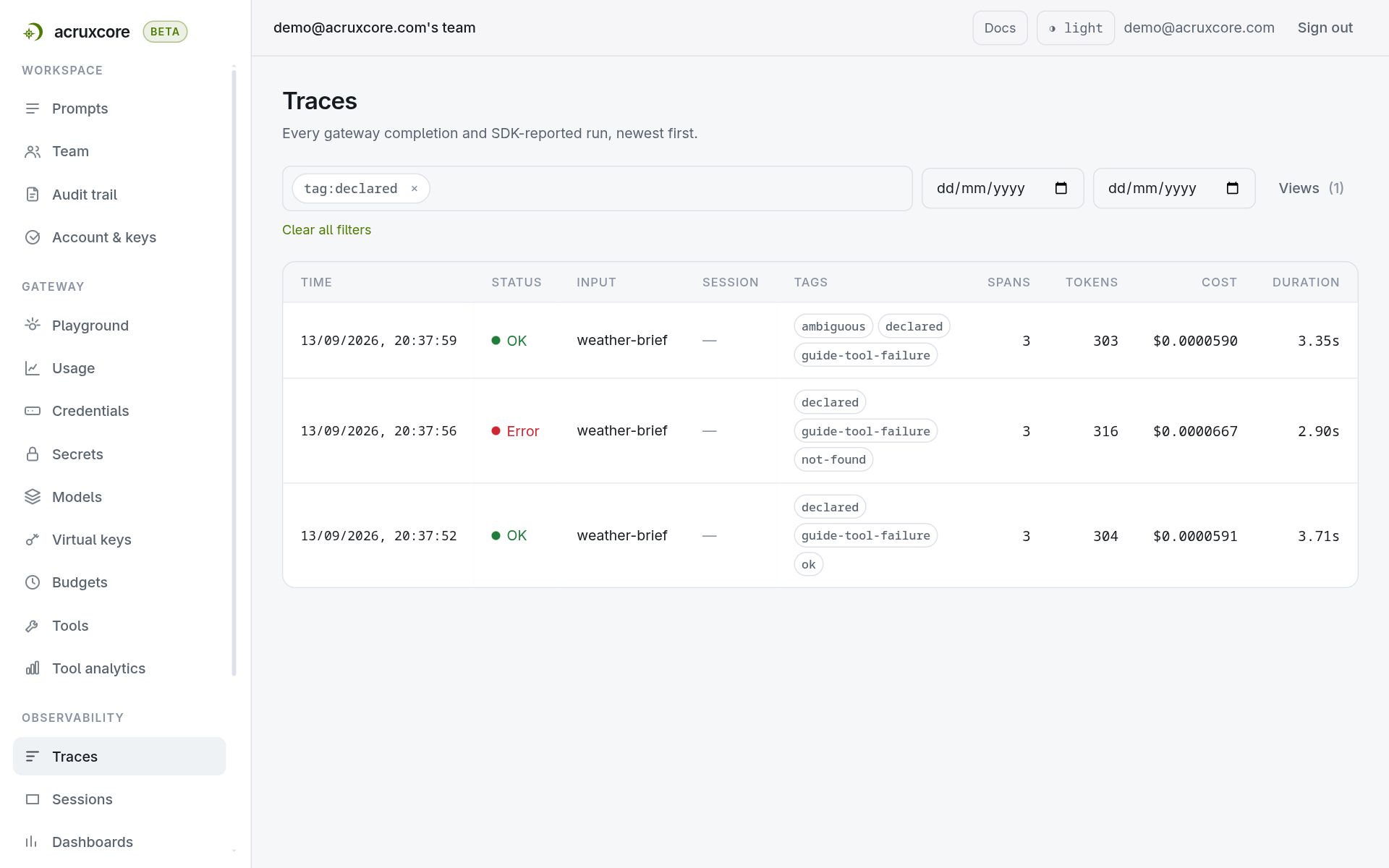Click the start date input field

click(1003, 188)
